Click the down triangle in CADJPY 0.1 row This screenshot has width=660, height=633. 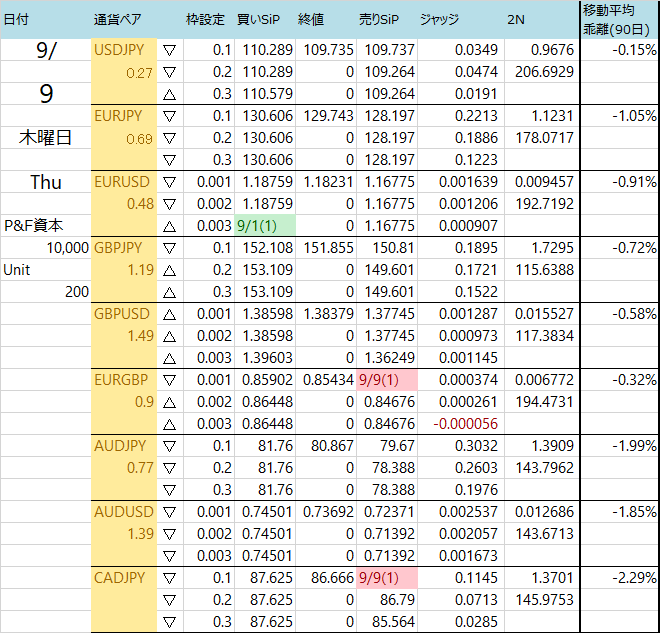coord(169,578)
